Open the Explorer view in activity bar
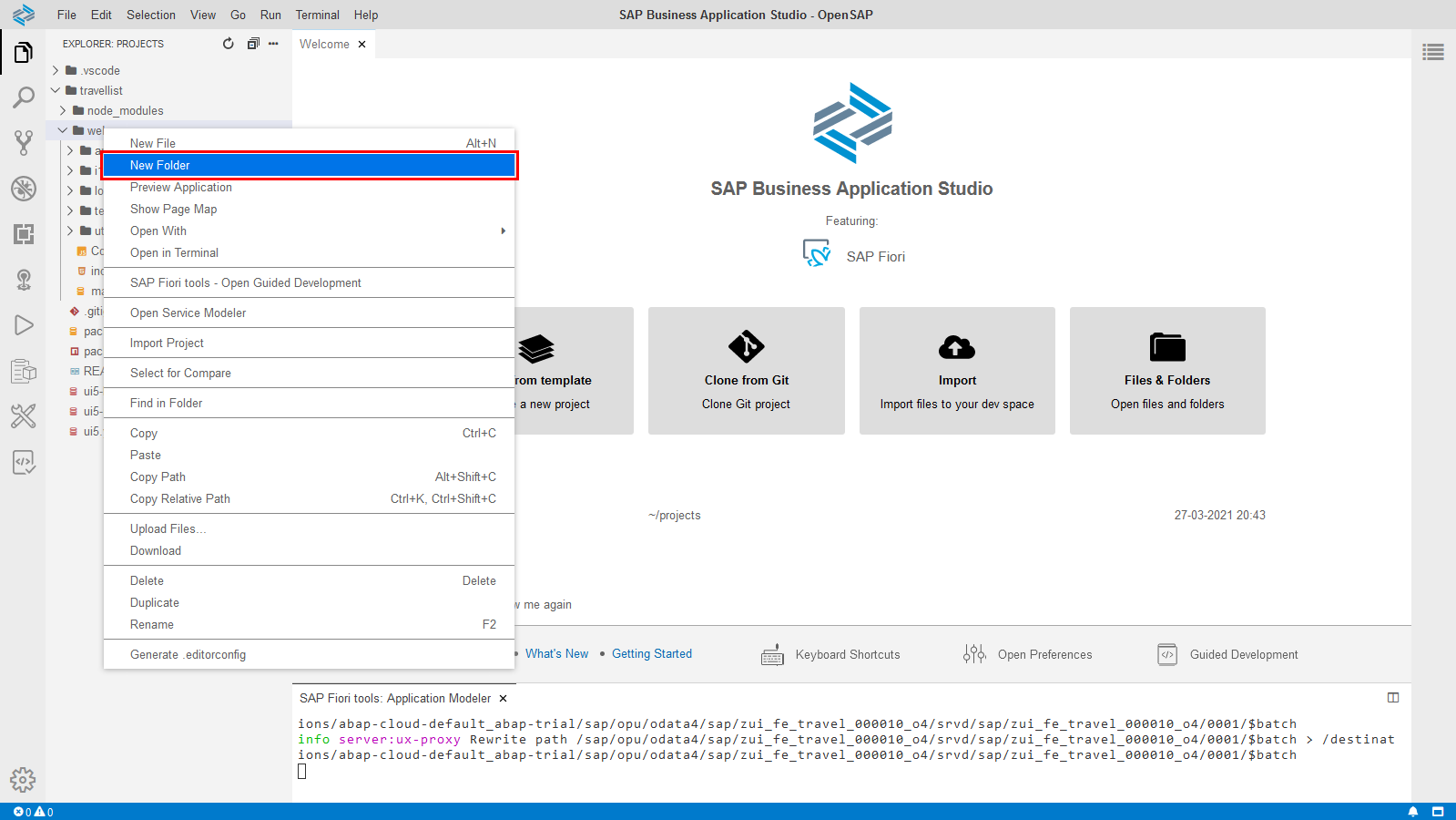Image resolution: width=1456 pixels, height=820 pixels. (x=24, y=53)
